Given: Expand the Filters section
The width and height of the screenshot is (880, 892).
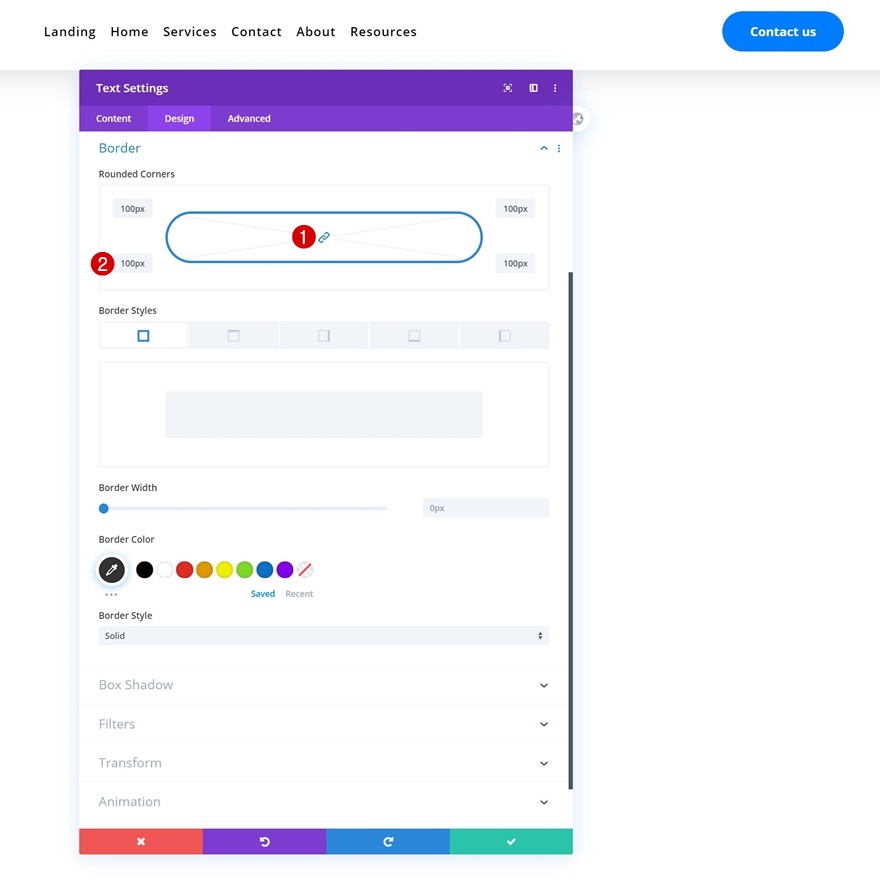Looking at the screenshot, I should coord(324,724).
